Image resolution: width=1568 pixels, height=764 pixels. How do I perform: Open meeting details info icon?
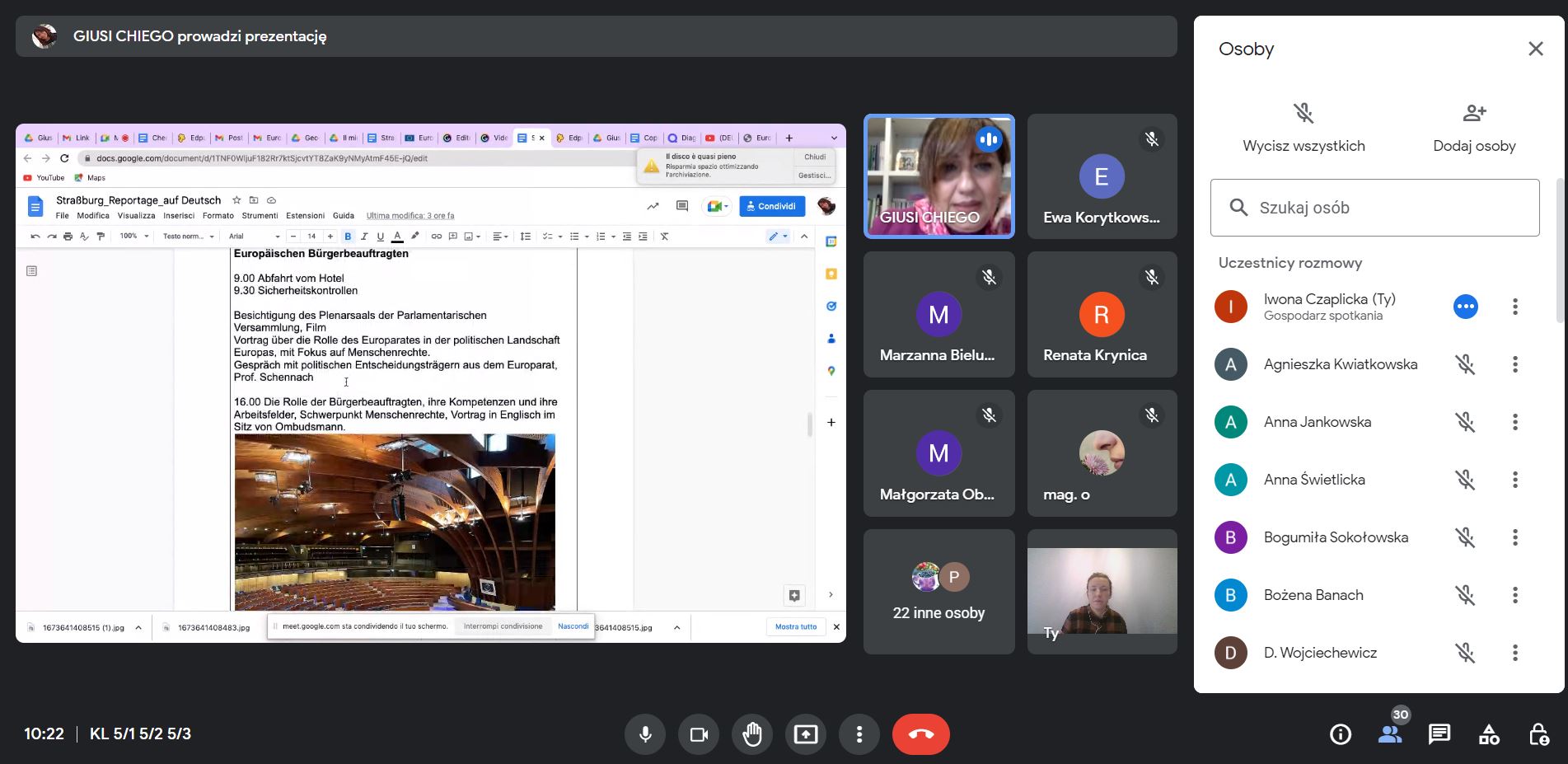tap(1341, 734)
